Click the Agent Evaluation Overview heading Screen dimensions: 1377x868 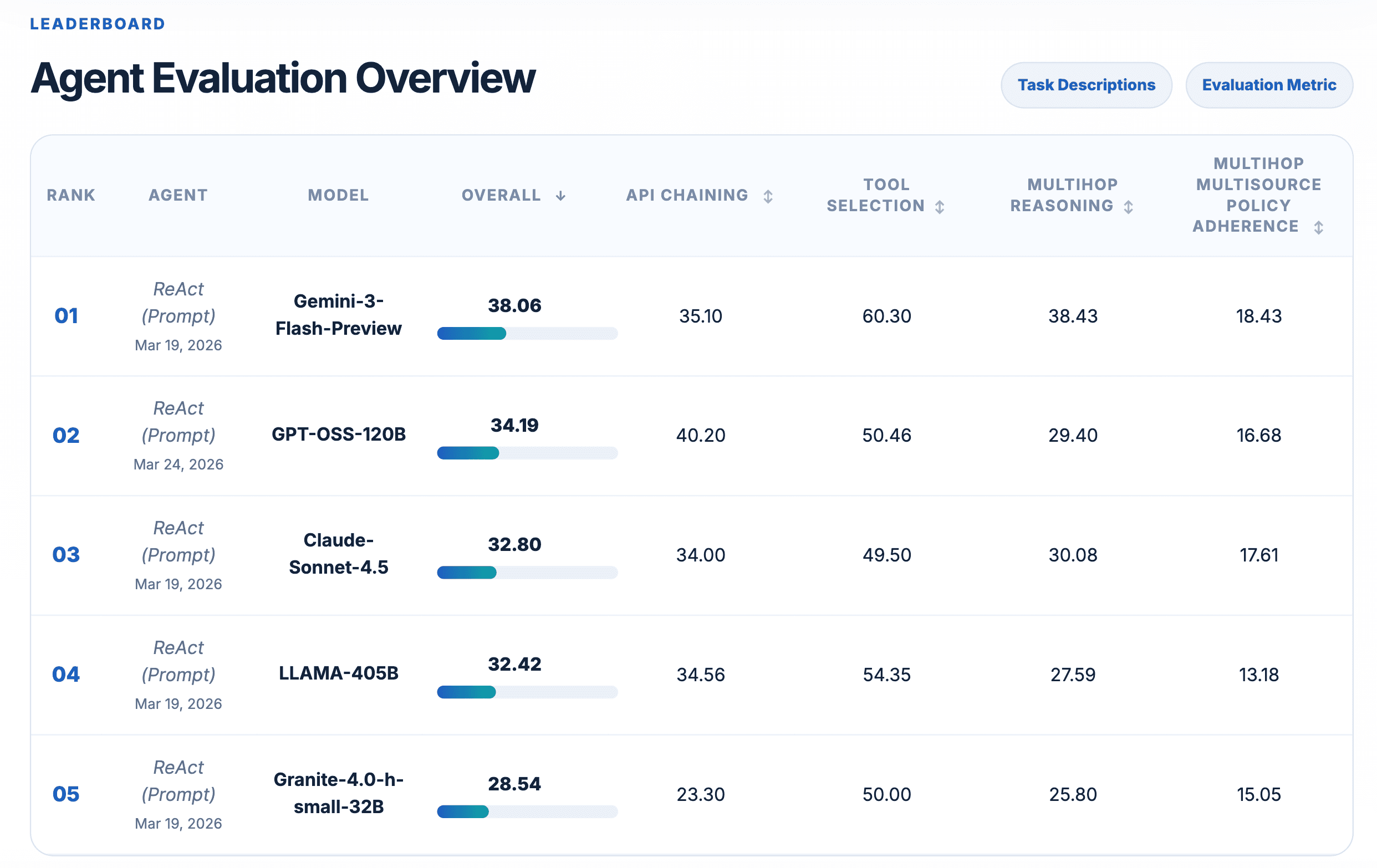point(283,78)
